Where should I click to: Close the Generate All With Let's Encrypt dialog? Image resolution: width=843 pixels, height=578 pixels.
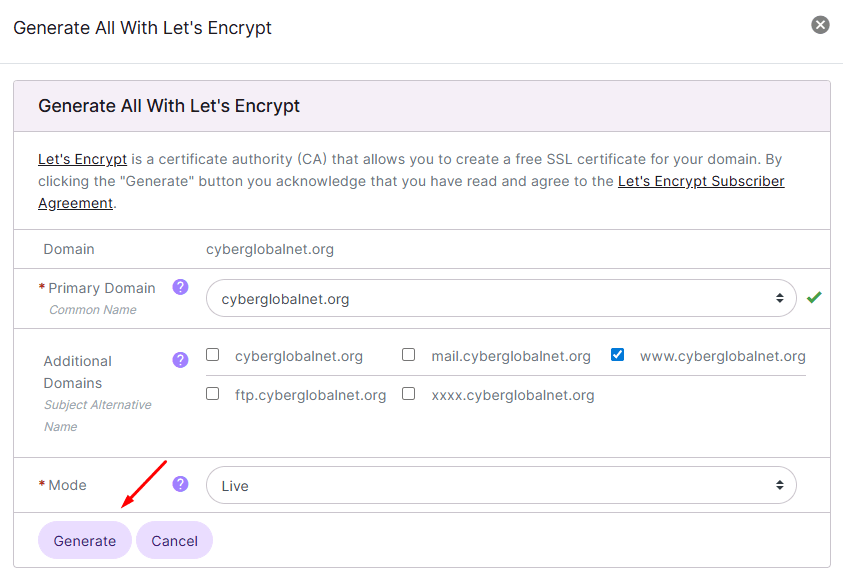click(x=820, y=25)
